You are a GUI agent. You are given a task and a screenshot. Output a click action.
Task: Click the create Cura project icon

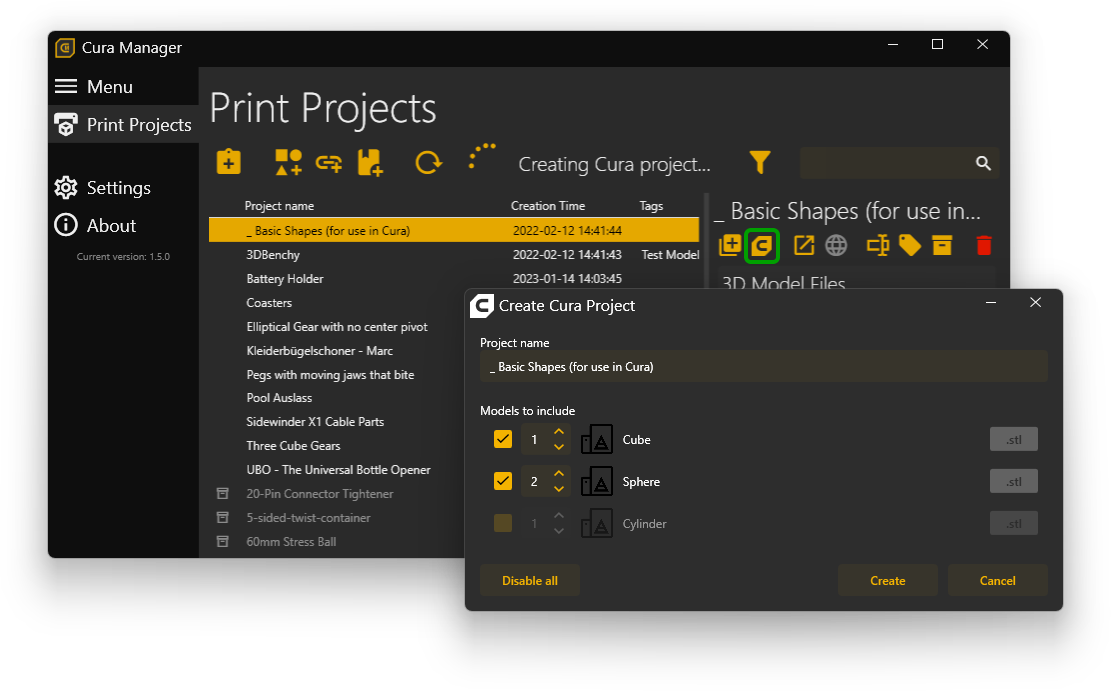coord(762,246)
